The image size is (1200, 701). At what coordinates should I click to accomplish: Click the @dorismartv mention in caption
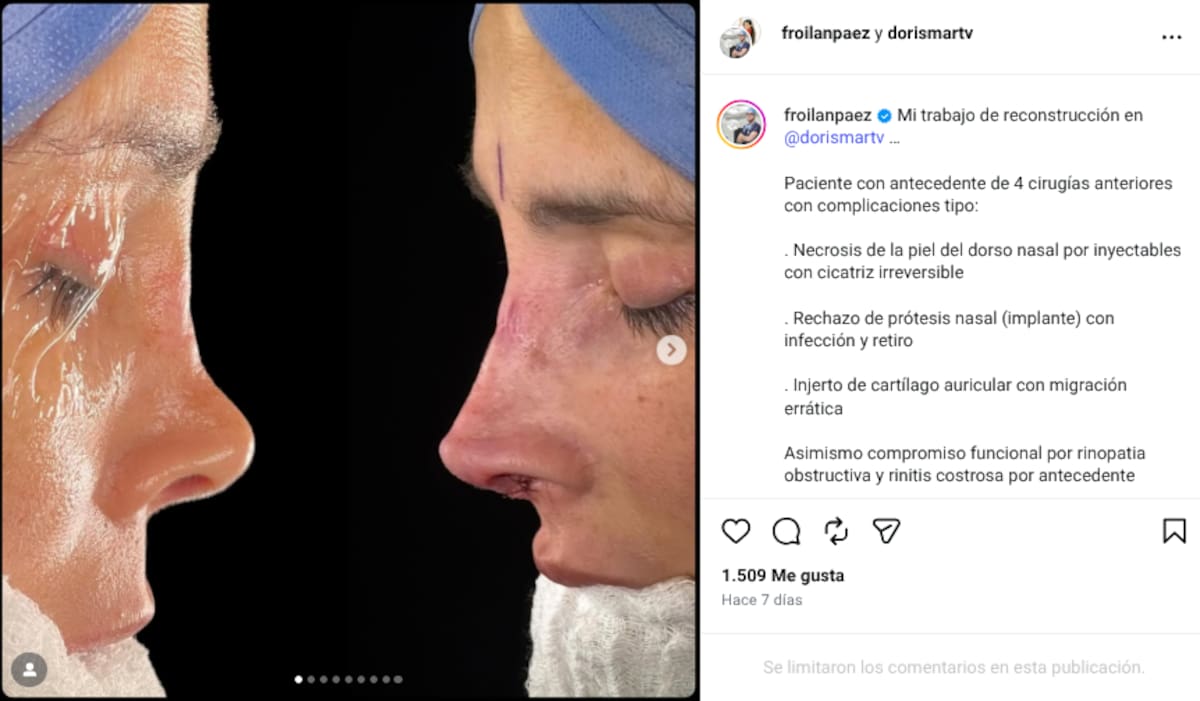834,139
